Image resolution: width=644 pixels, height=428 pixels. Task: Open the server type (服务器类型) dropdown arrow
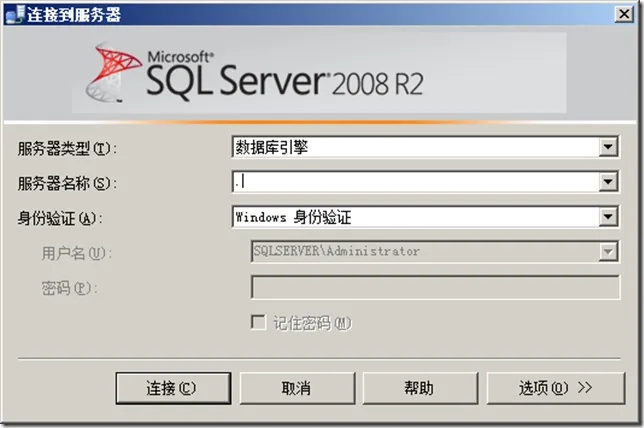tap(608, 147)
